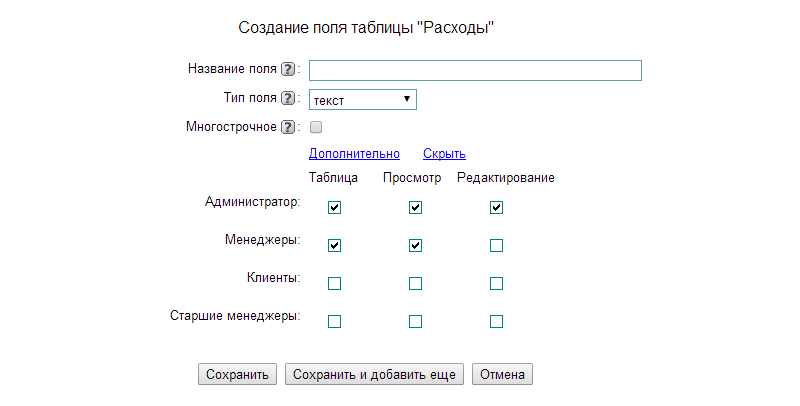Open the Тип поля dropdown
800x406 pixels.
(362, 100)
